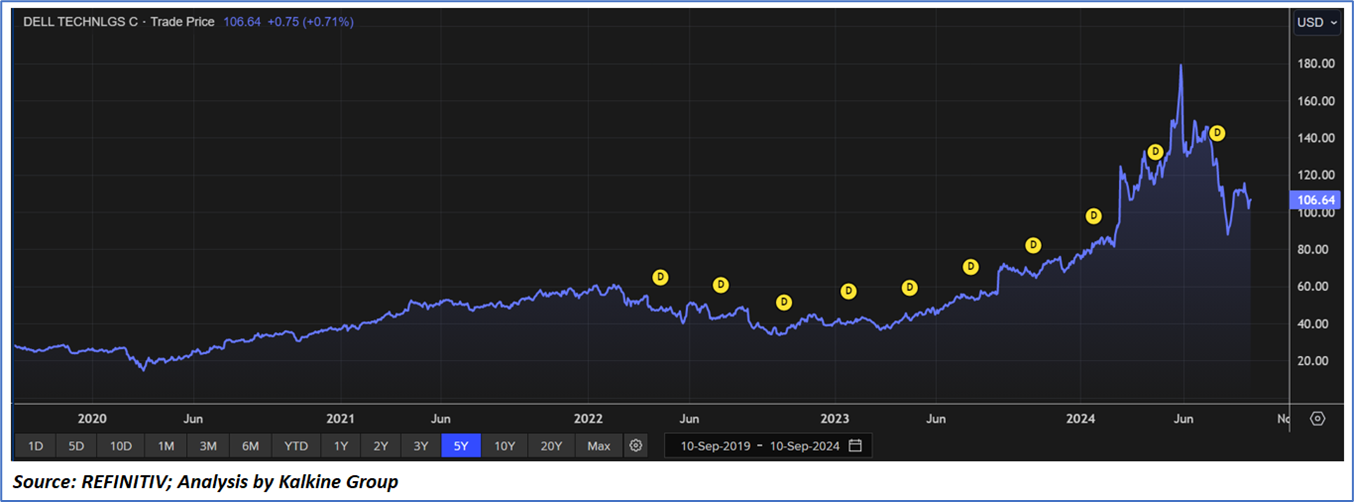Switch chart to 1M range
This screenshot has width=1354, height=502.
pyautogui.click(x=166, y=445)
